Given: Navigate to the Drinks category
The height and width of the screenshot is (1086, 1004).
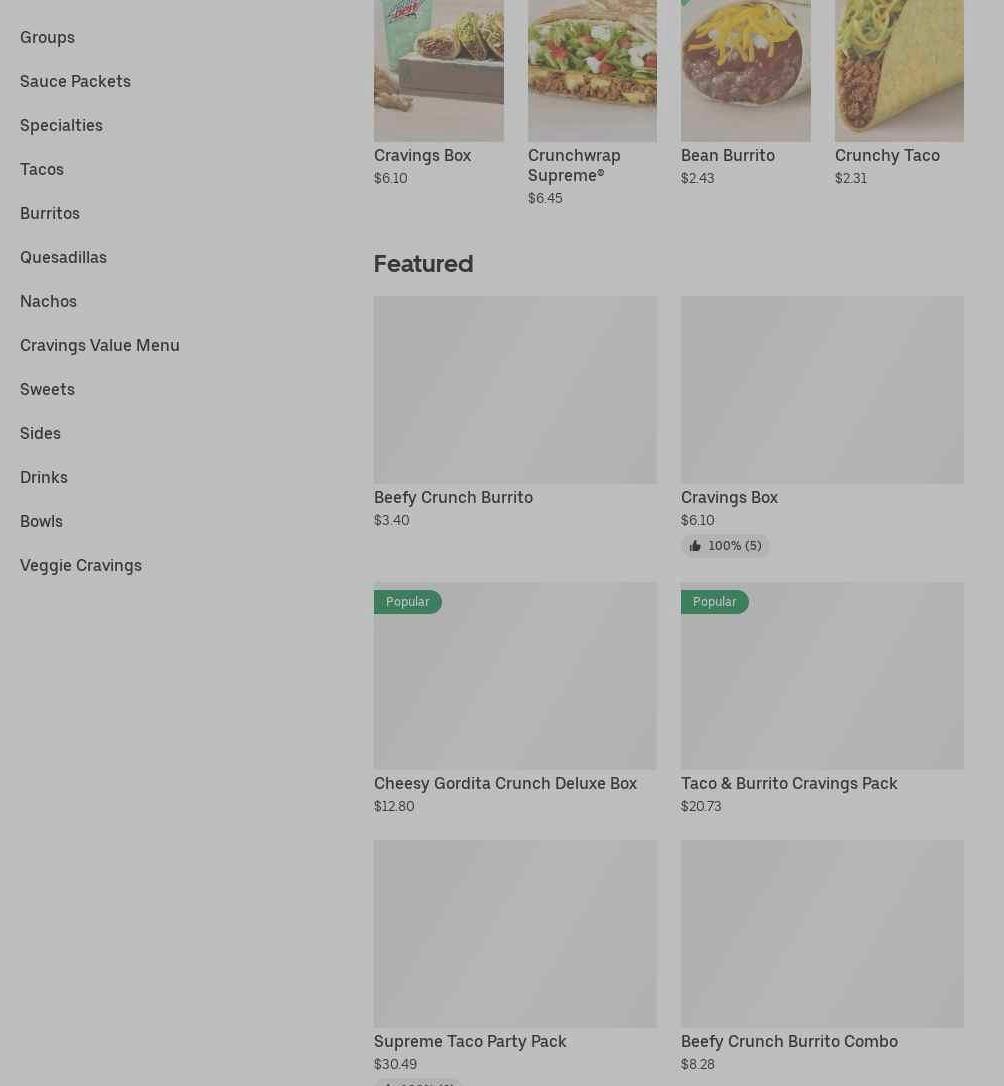Looking at the screenshot, I should click(x=44, y=478).
